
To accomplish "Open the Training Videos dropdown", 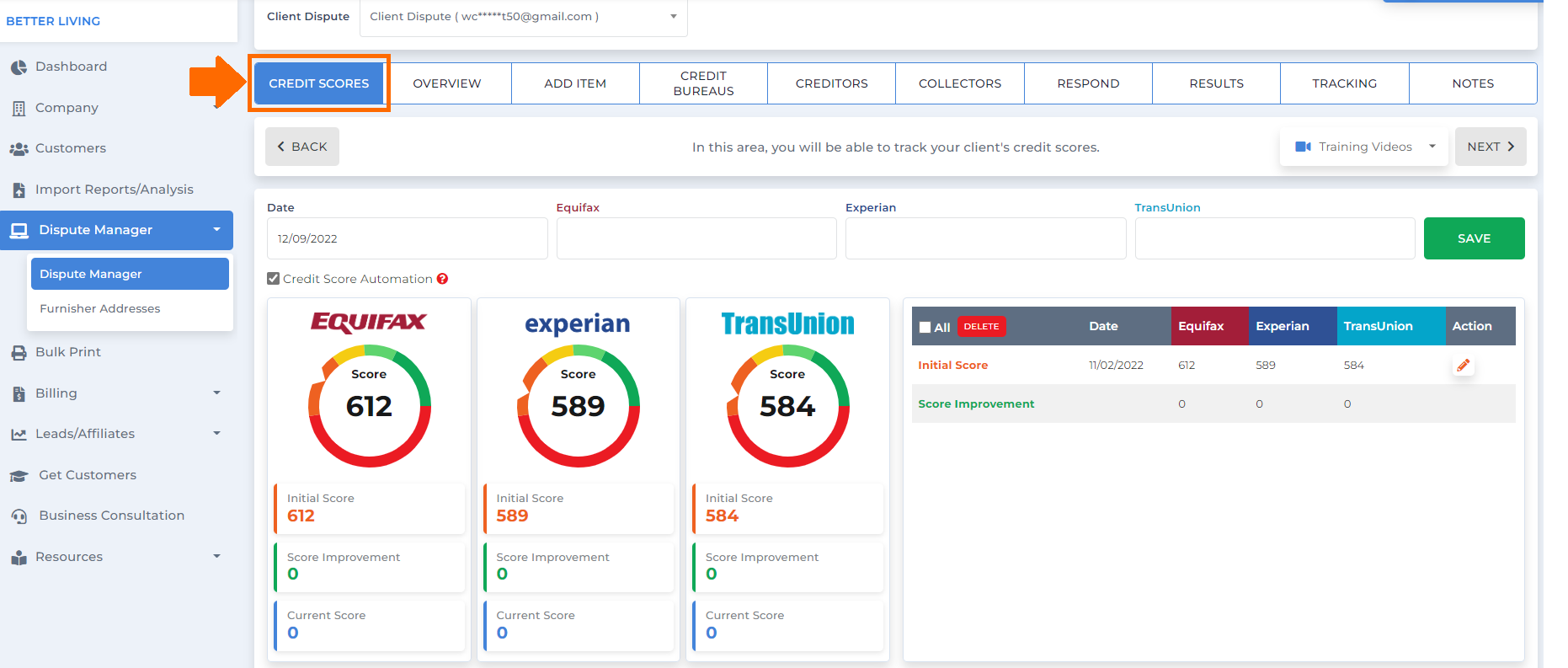I will click(1364, 147).
